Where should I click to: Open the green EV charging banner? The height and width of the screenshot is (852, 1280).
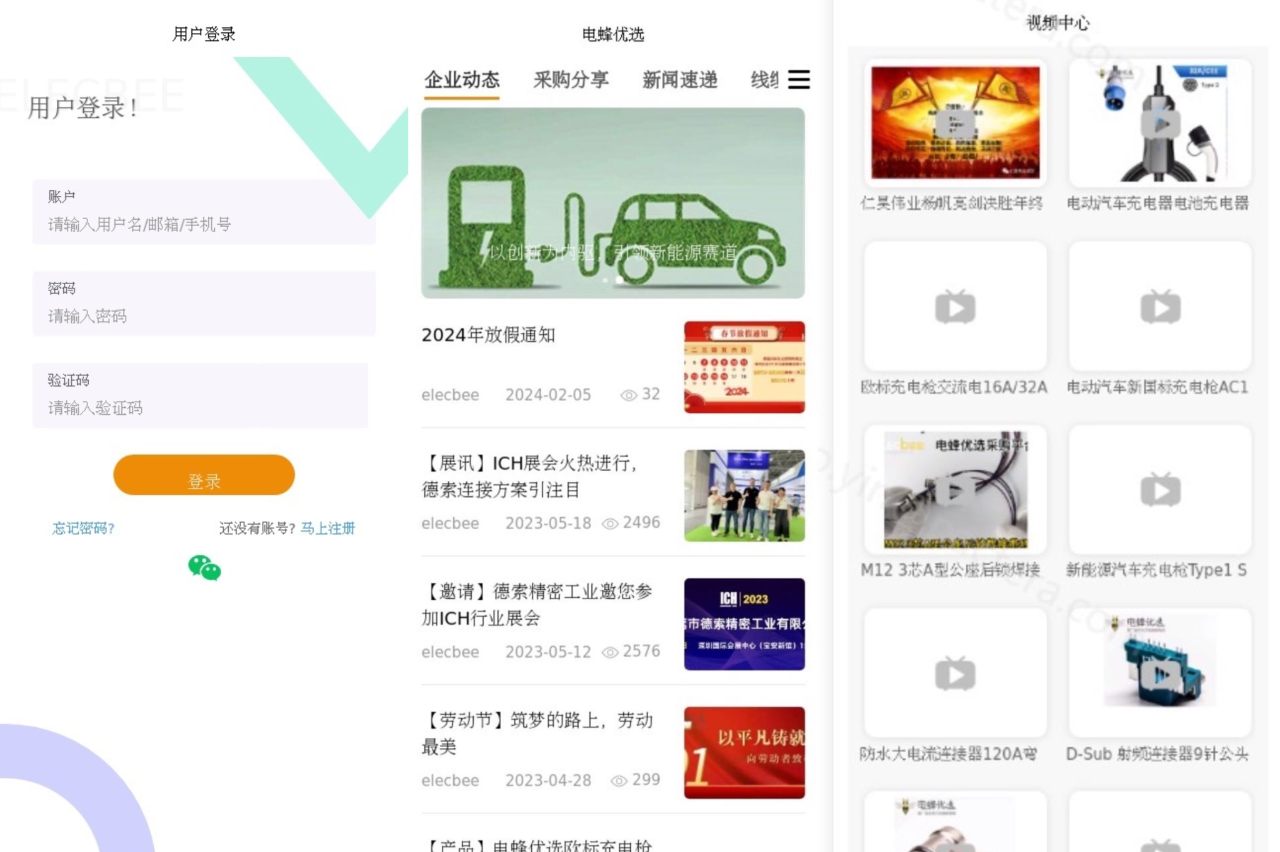point(613,203)
